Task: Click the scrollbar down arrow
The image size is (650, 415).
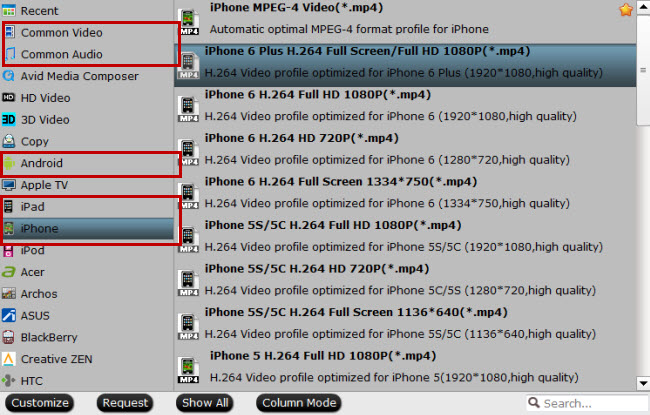Action: point(643,383)
